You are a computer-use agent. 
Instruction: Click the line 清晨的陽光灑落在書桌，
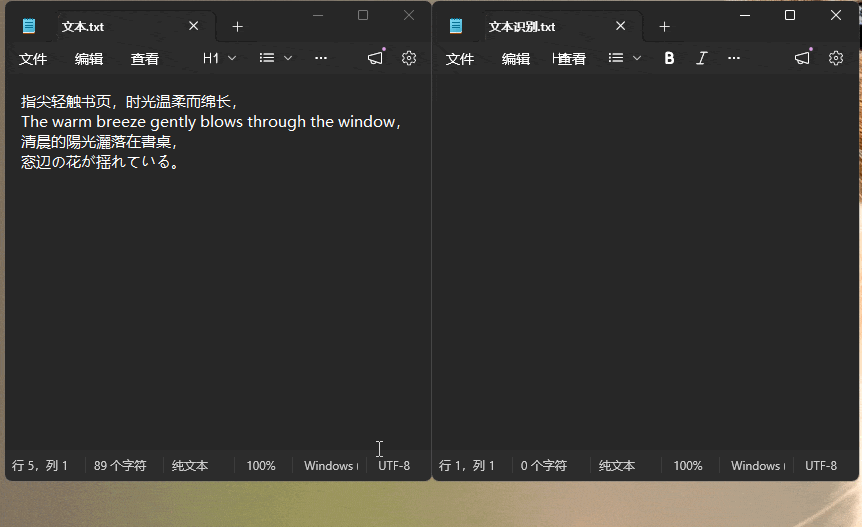100,142
